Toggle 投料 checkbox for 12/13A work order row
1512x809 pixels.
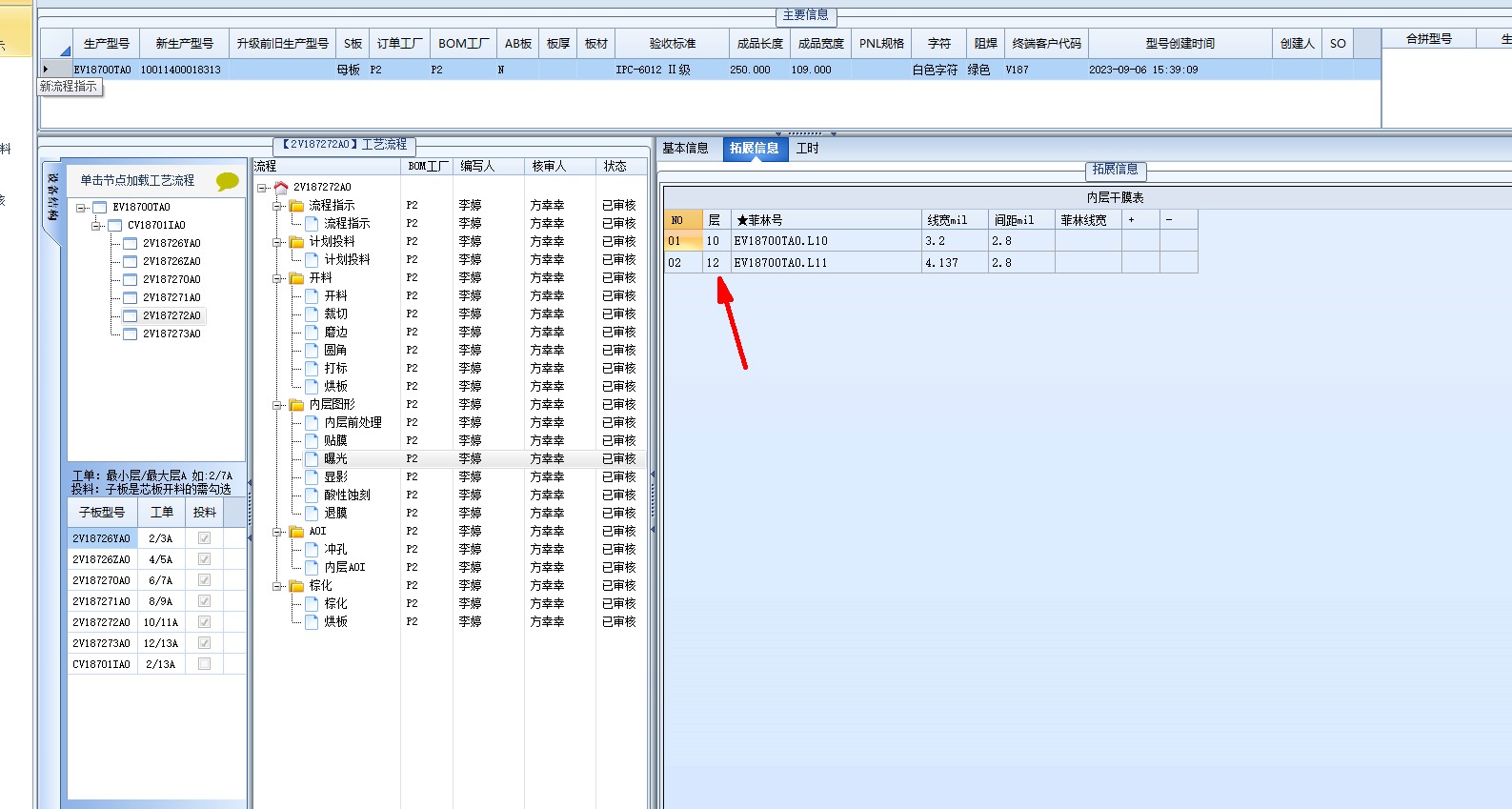click(x=204, y=643)
